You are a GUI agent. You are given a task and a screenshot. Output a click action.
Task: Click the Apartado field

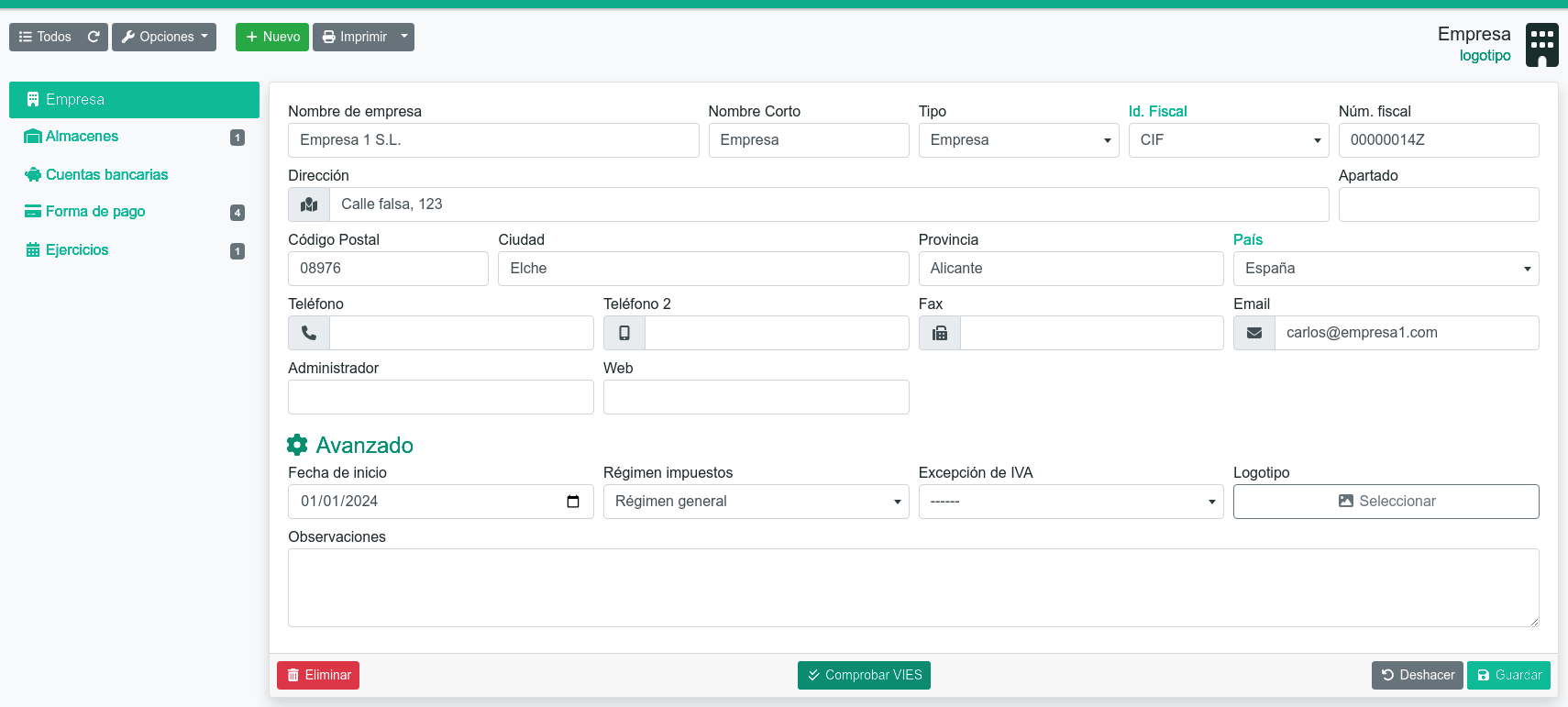[x=1439, y=204]
